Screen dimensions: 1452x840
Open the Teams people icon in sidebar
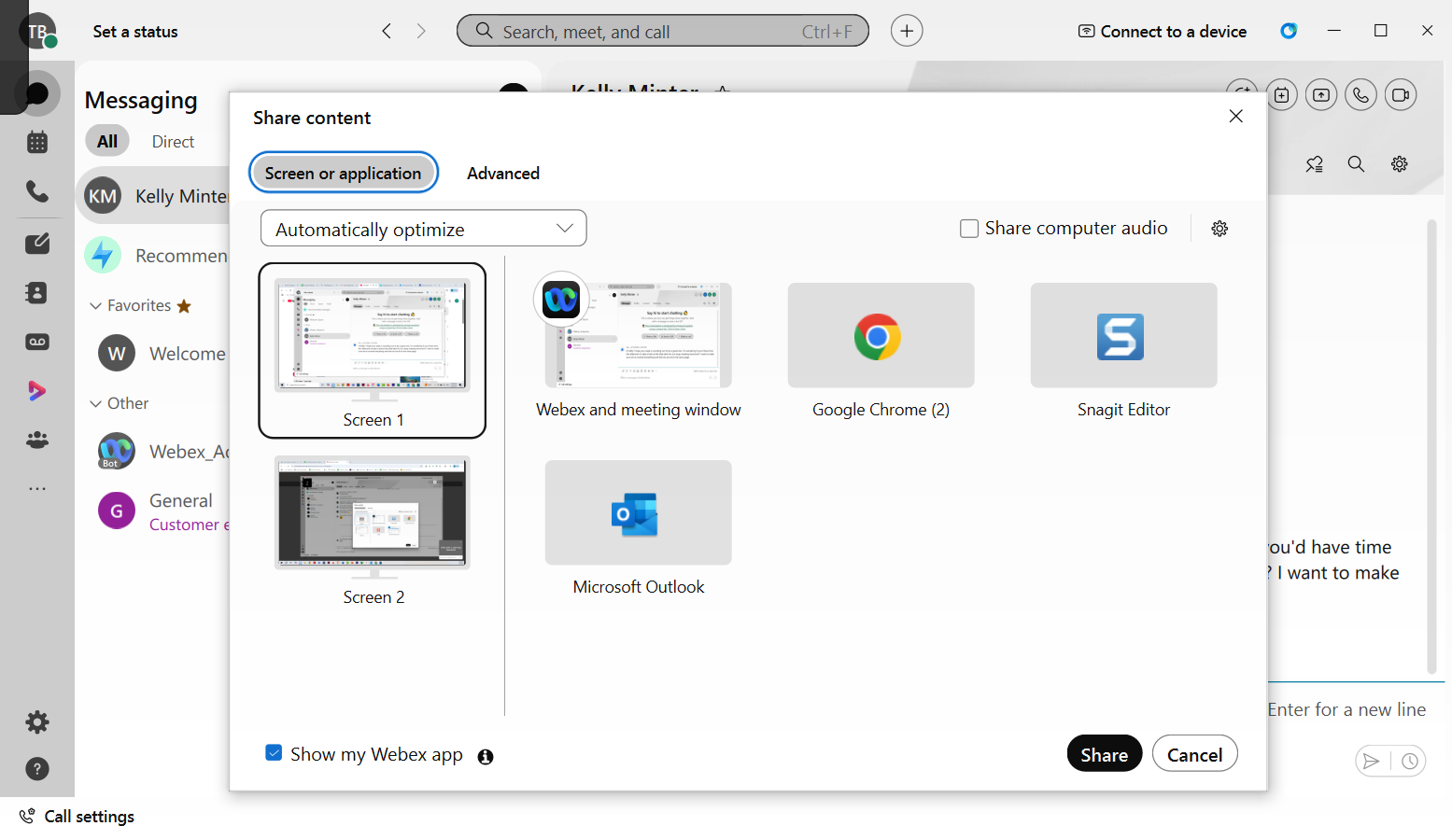pyautogui.click(x=37, y=440)
